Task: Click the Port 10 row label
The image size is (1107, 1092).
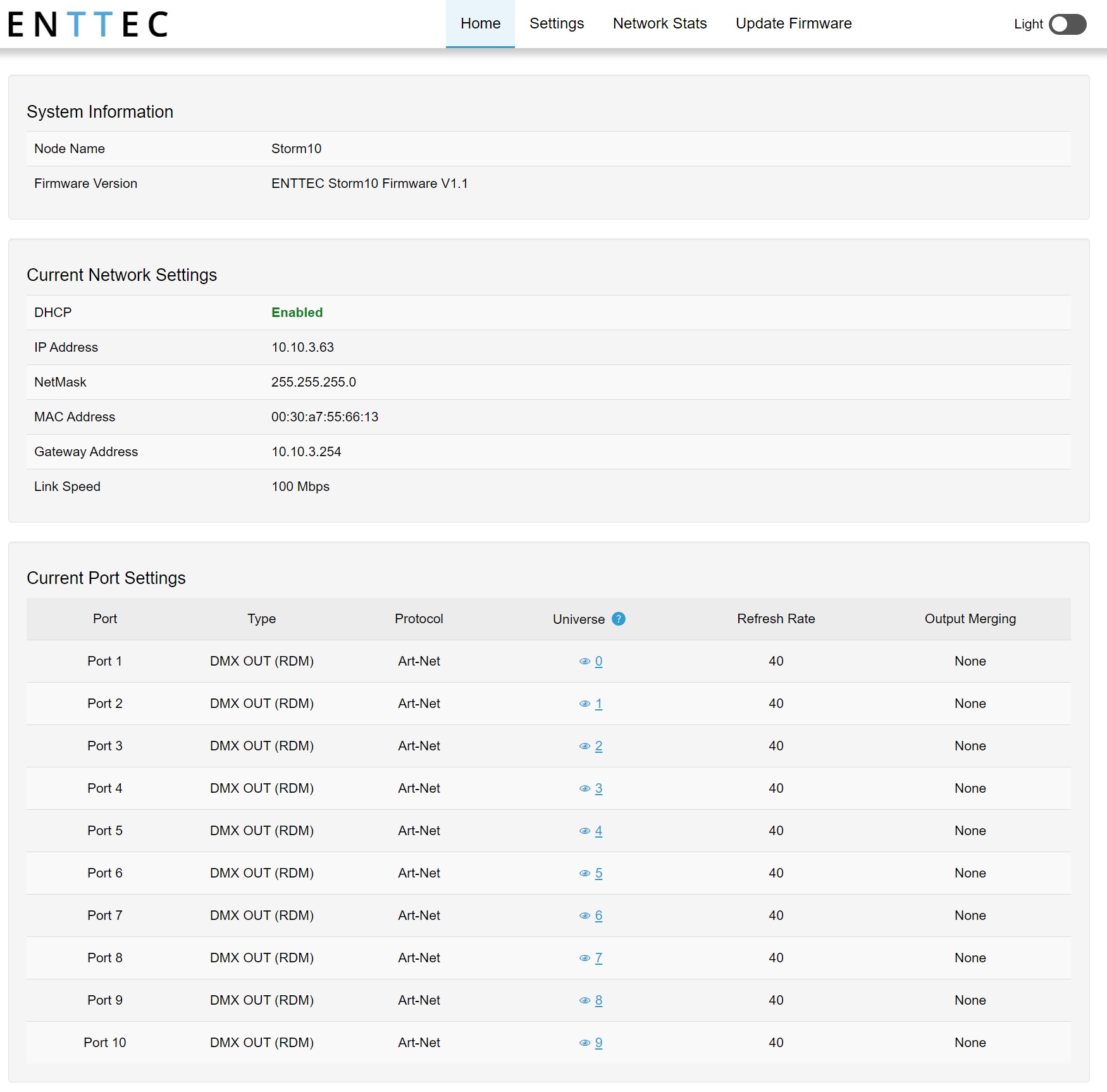Action: click(104, 1043)
